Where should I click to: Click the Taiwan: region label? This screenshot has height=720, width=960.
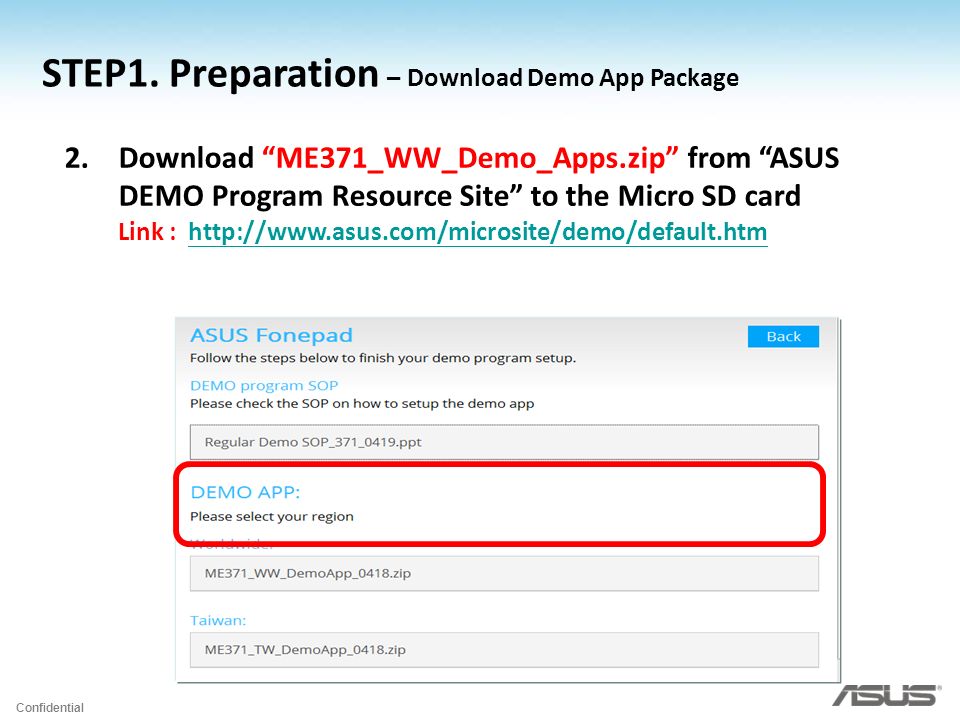point(218,620)
